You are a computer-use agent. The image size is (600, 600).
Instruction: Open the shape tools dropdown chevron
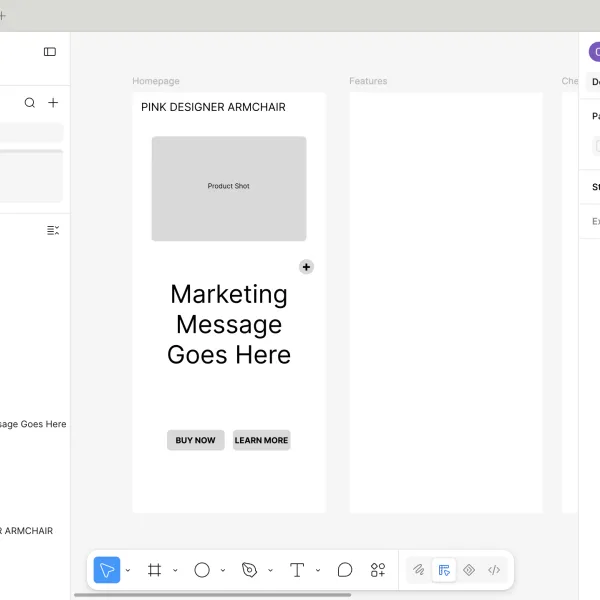tap(223, 570)
